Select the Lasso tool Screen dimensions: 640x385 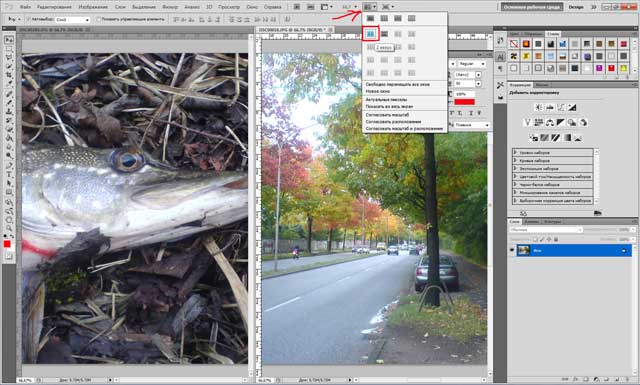[x=8, y=58]
